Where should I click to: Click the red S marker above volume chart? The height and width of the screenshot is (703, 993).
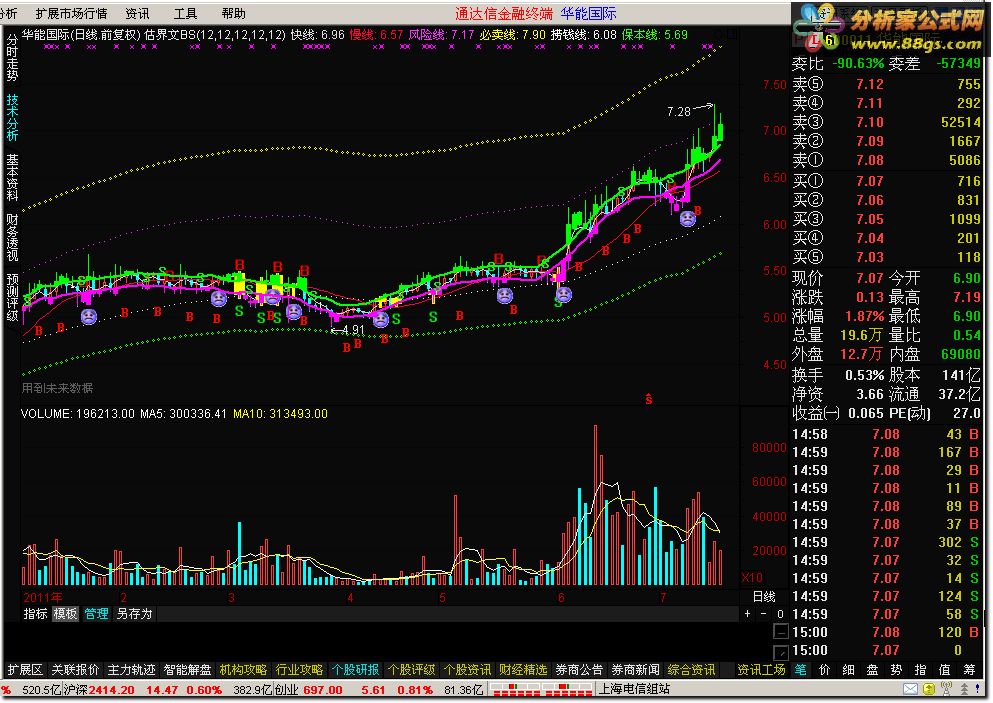point(648,399)
